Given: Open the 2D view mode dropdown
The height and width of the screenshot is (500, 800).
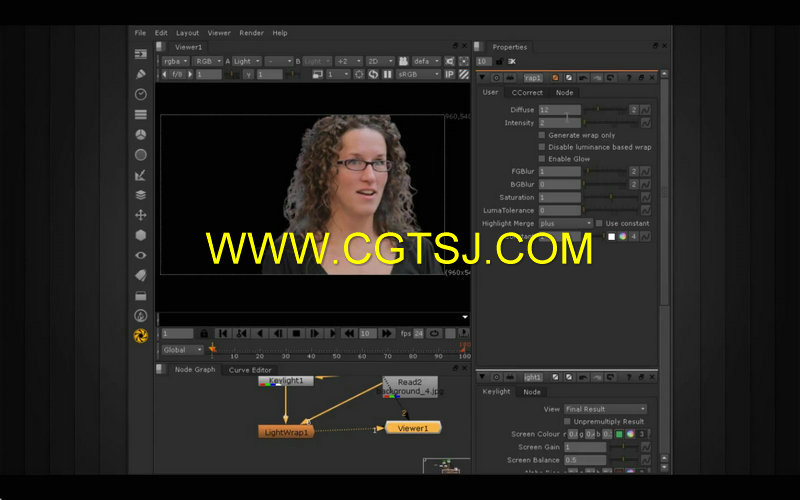Looking at the screenshot, I should coord(381,61).
